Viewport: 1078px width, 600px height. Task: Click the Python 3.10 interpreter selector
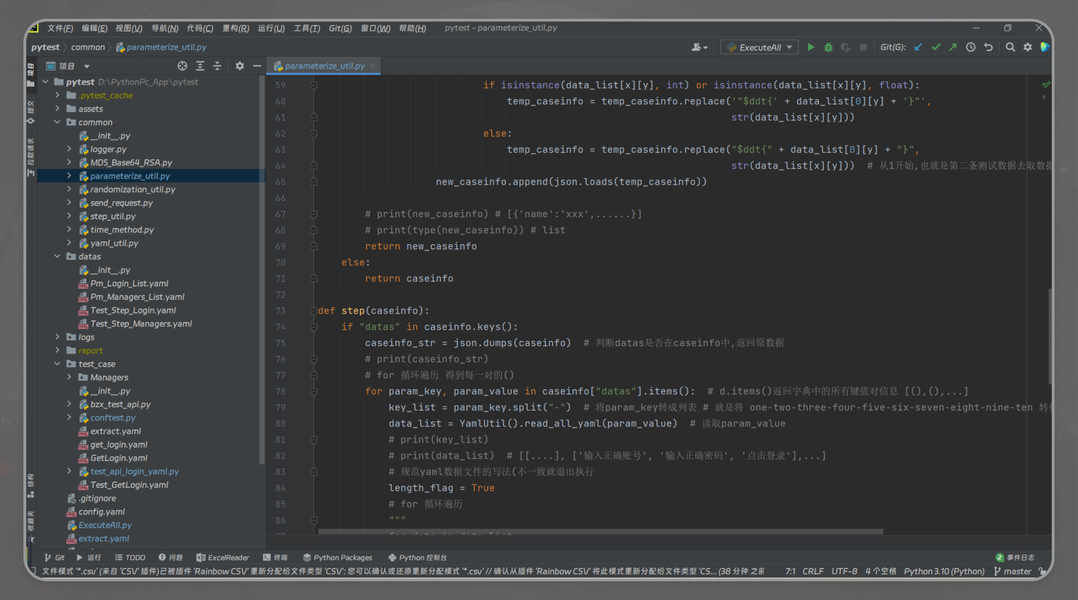point(944,571)
